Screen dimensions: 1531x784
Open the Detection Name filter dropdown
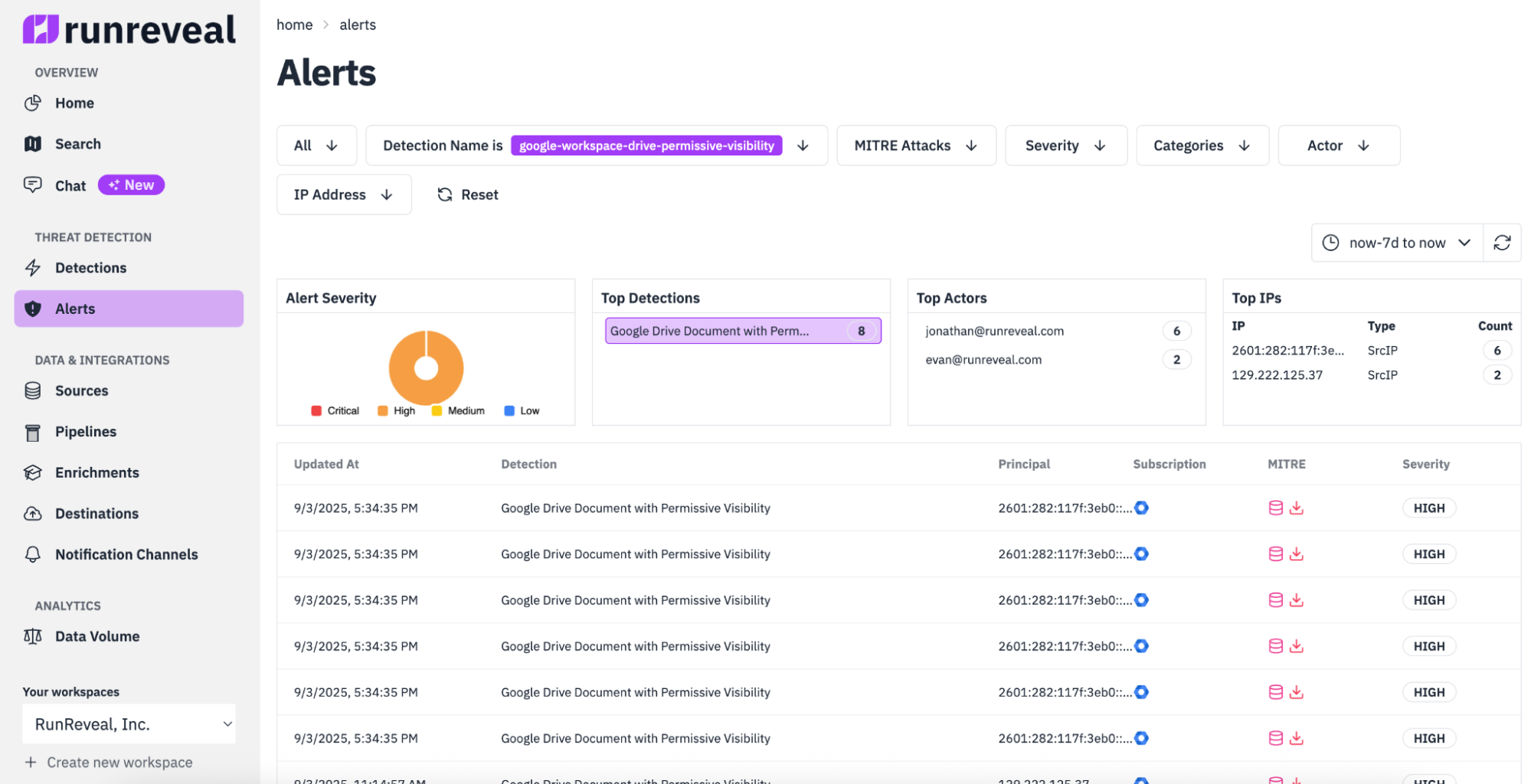click(x=597, y=145)
